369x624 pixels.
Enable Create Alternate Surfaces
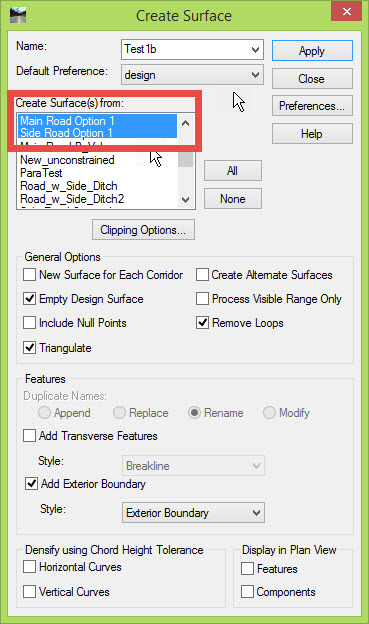click(202, 275)
